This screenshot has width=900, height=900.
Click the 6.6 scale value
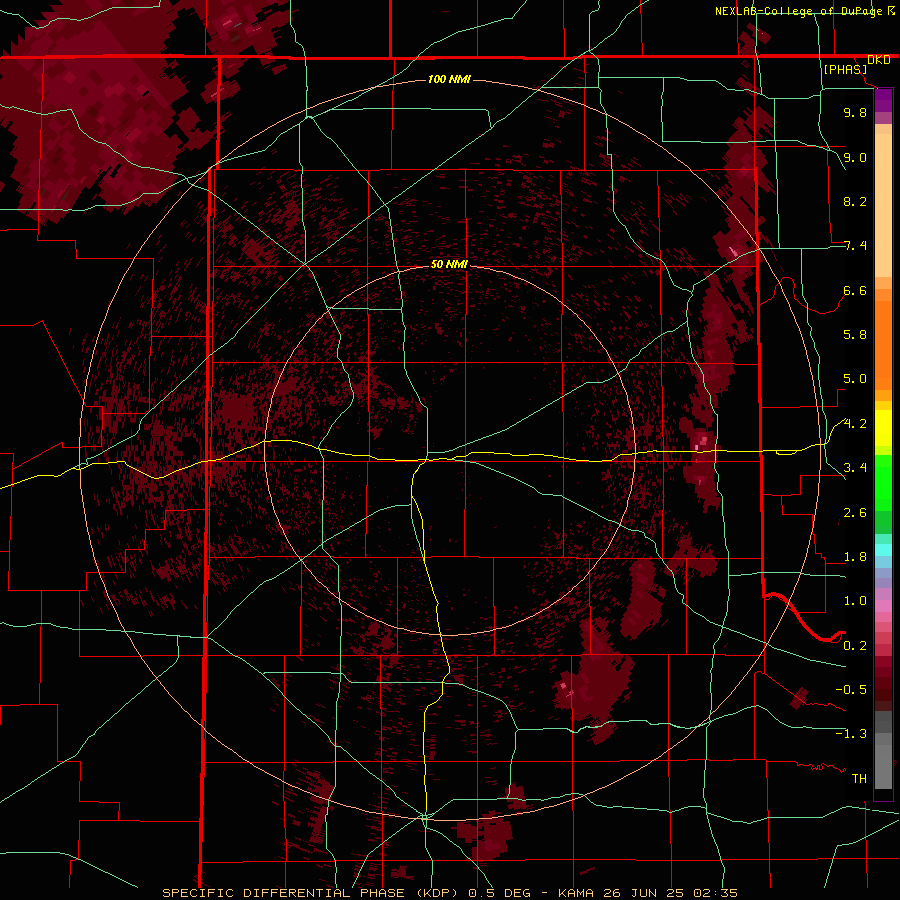point(855,290)
